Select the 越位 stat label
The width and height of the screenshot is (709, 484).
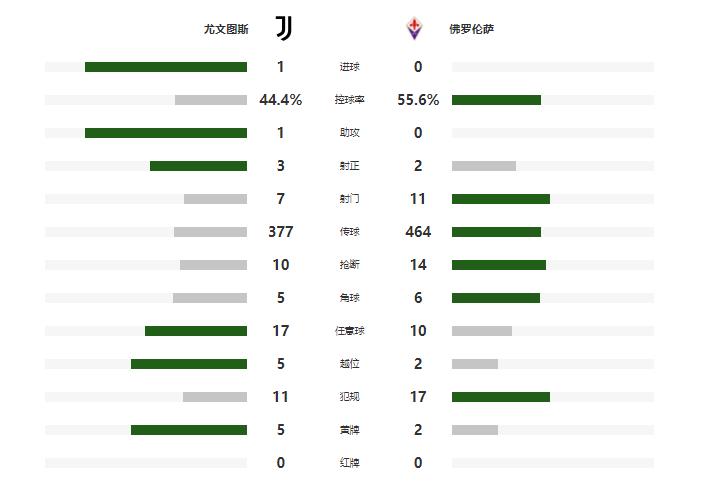[x=349, y=364]
